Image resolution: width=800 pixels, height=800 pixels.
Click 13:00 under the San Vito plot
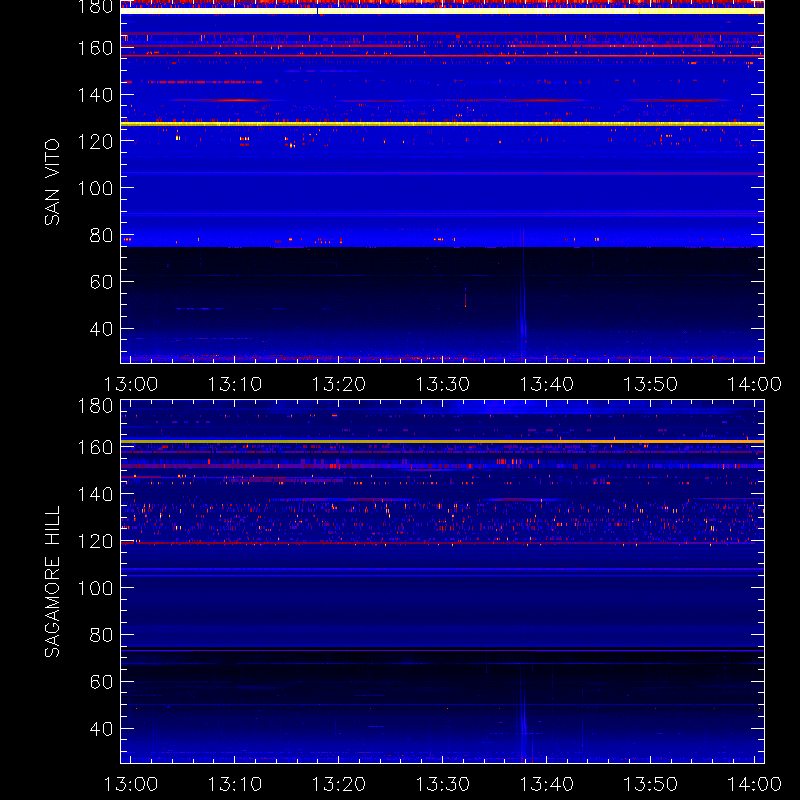click(131, 384)
